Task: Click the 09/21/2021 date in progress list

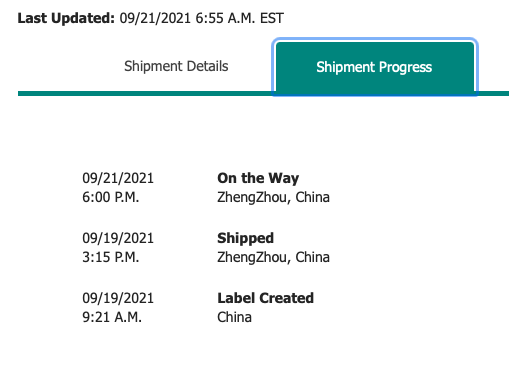Action: click(x=118, y=178)
